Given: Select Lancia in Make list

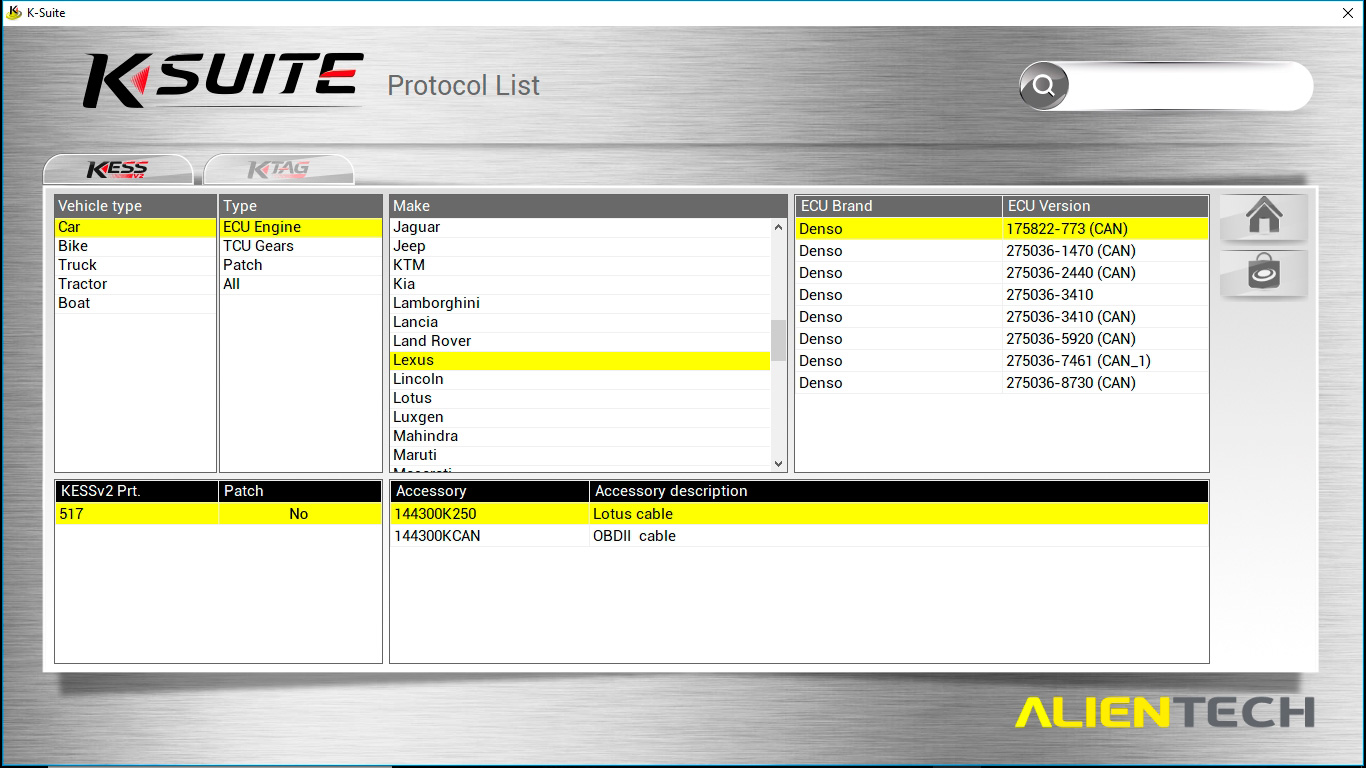Looking at the screenshot, I should click(x=580, y=322).
